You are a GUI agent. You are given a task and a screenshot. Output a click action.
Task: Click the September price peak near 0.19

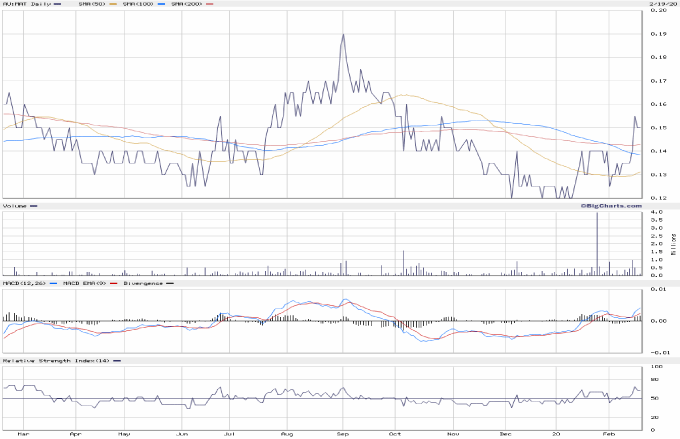(343, 35)
